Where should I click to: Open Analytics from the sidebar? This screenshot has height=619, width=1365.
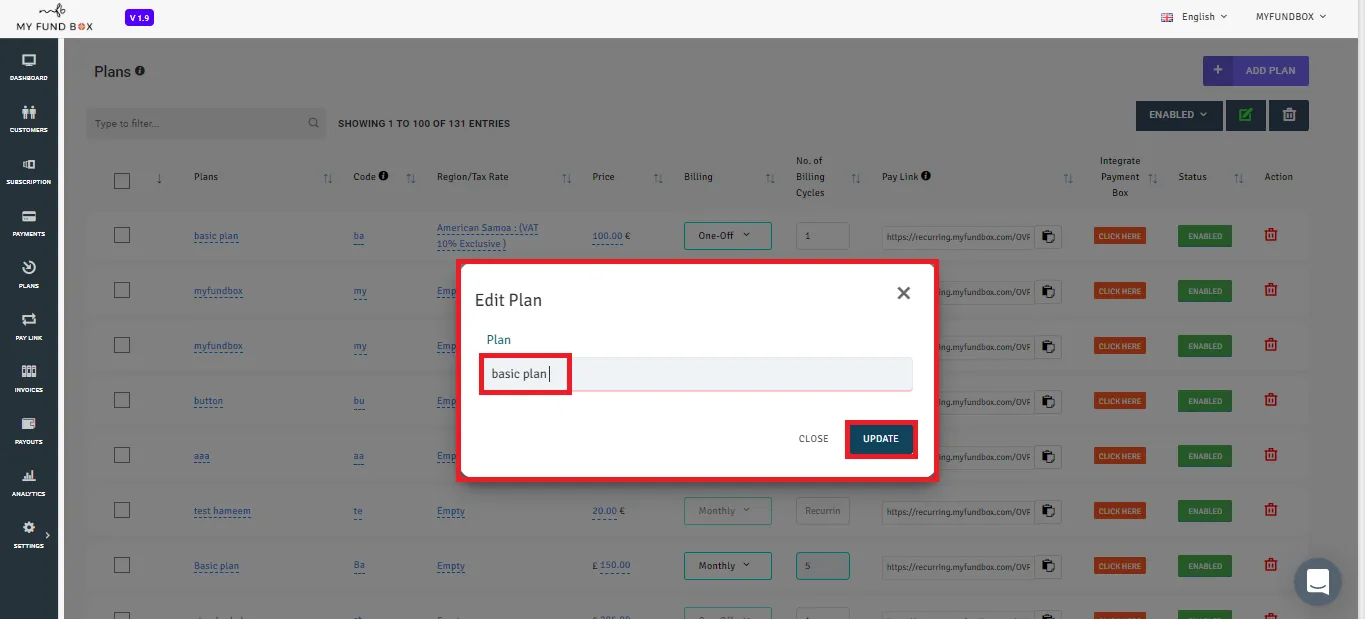(29, 483)
